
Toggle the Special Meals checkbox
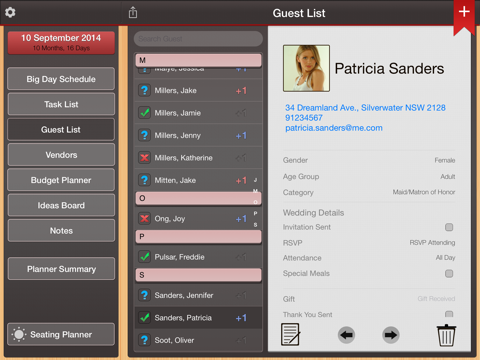pos(449,274)
